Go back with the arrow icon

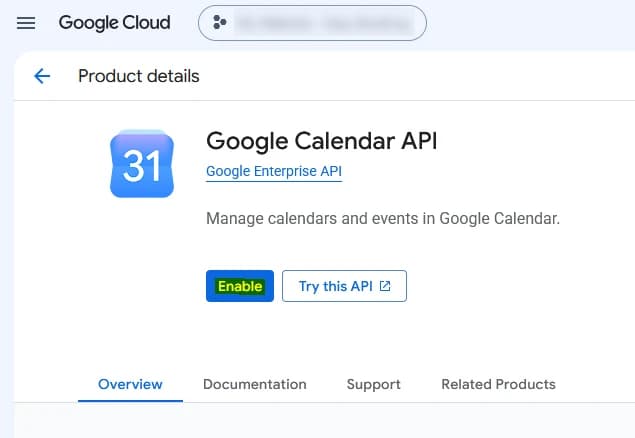(x=42, y=76)
